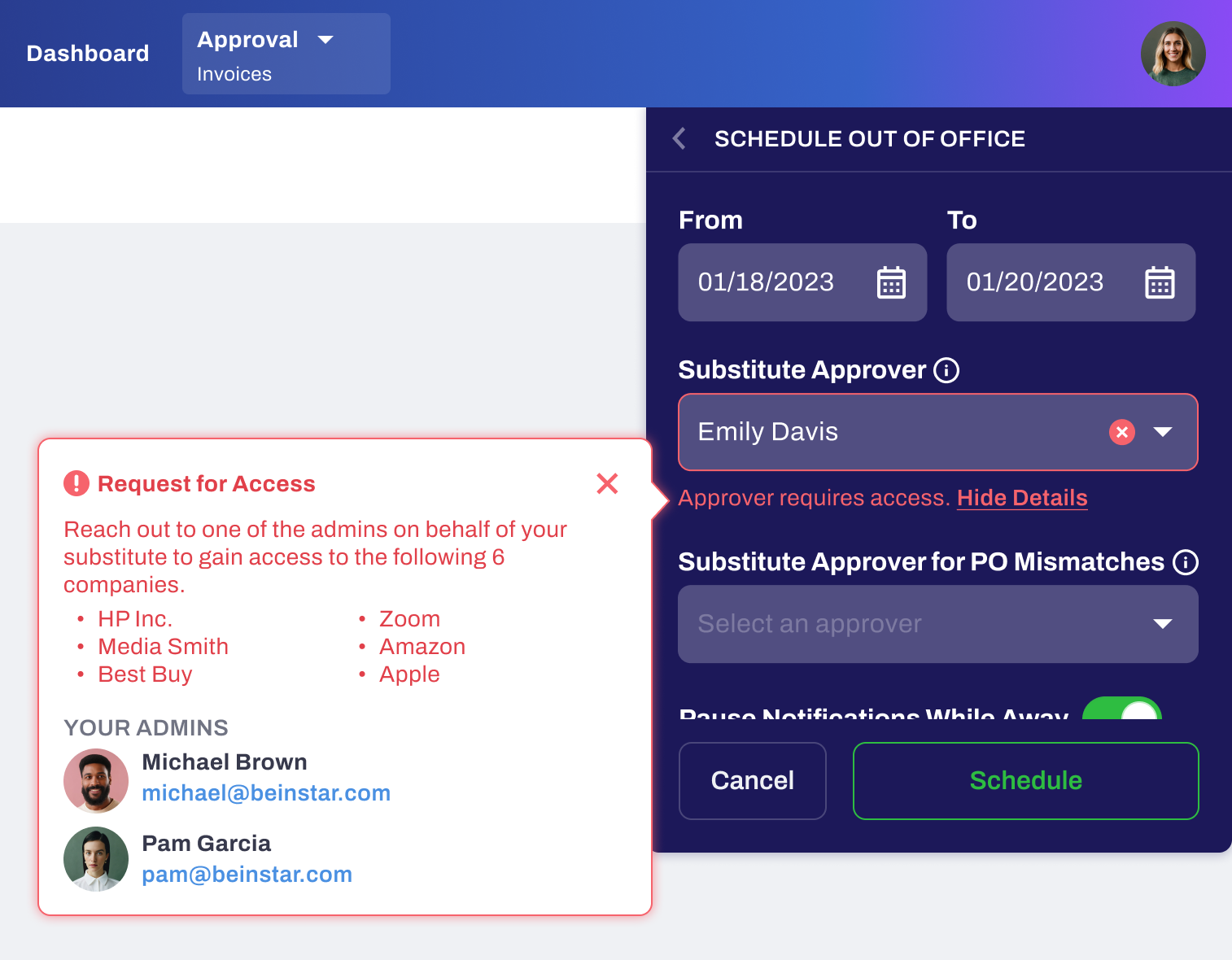
Task: Click the Hide Details link
Action: pos(1022,498)
